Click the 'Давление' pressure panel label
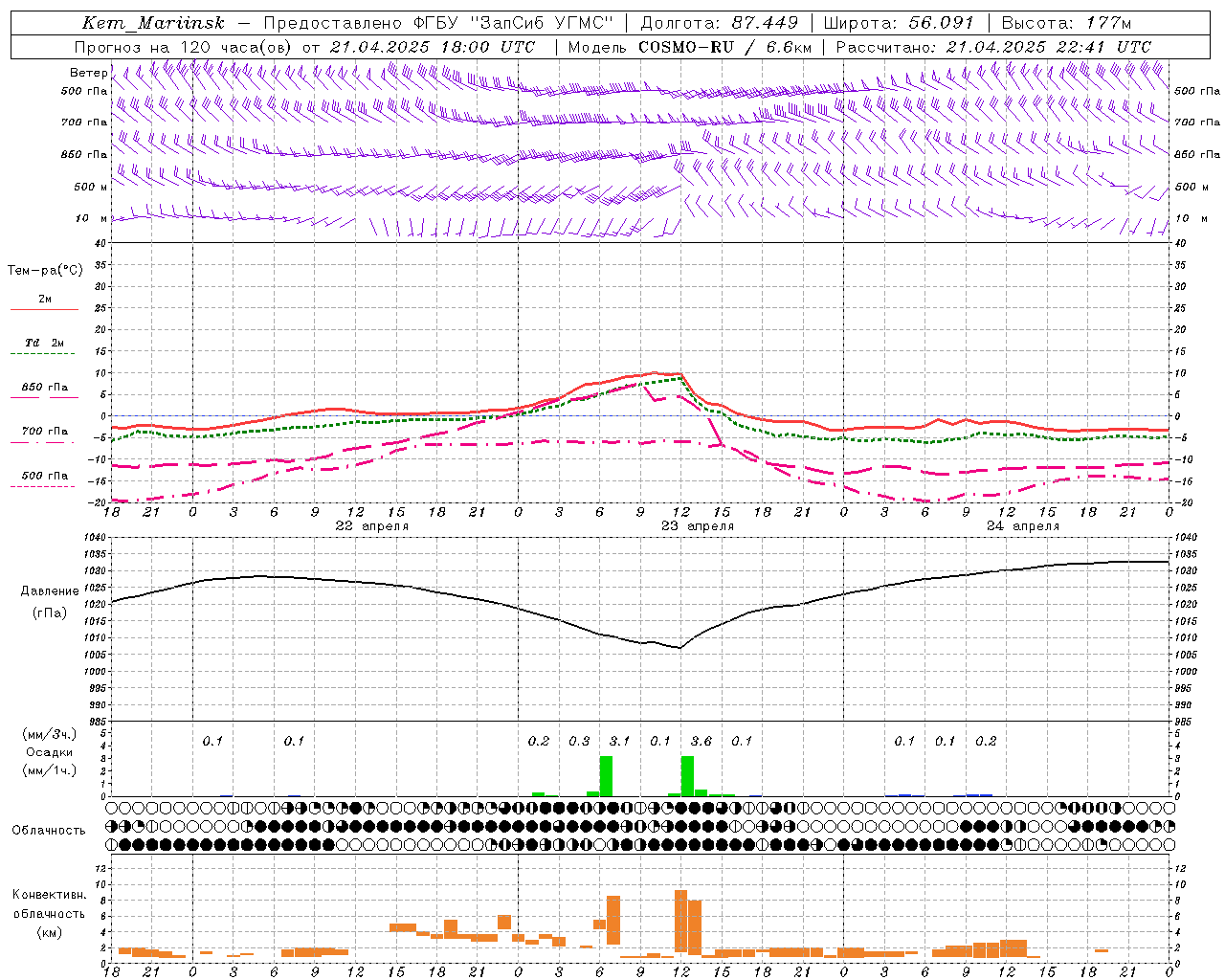This screenshot has width=1225, height=980. [50, 591]
